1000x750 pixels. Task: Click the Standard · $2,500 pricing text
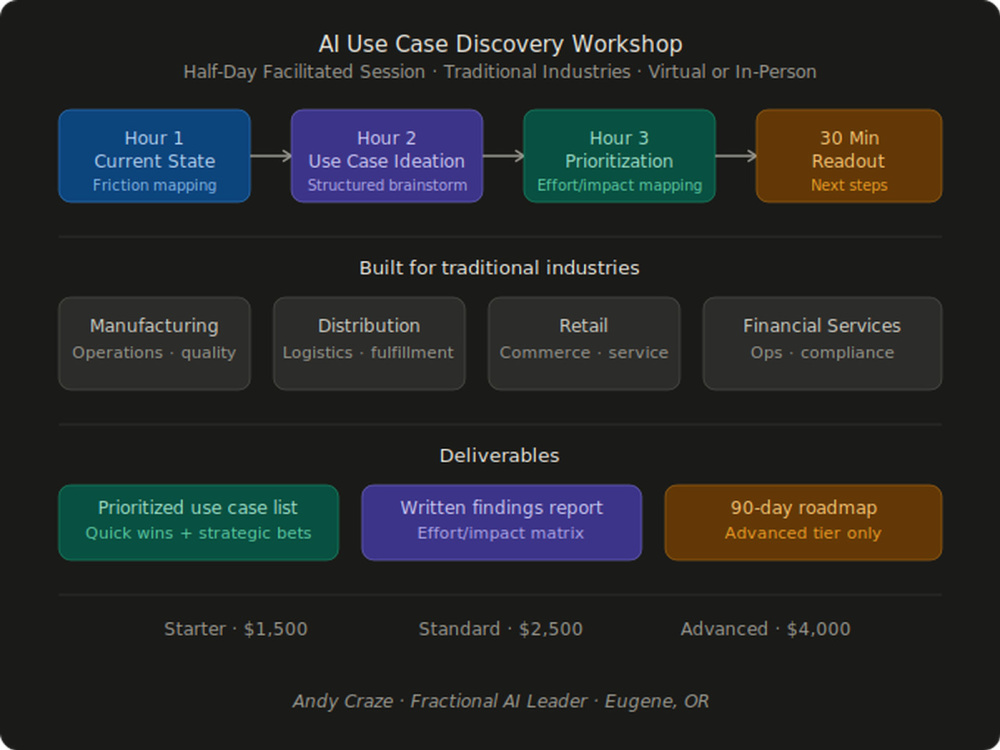click(x=501, y=629)
